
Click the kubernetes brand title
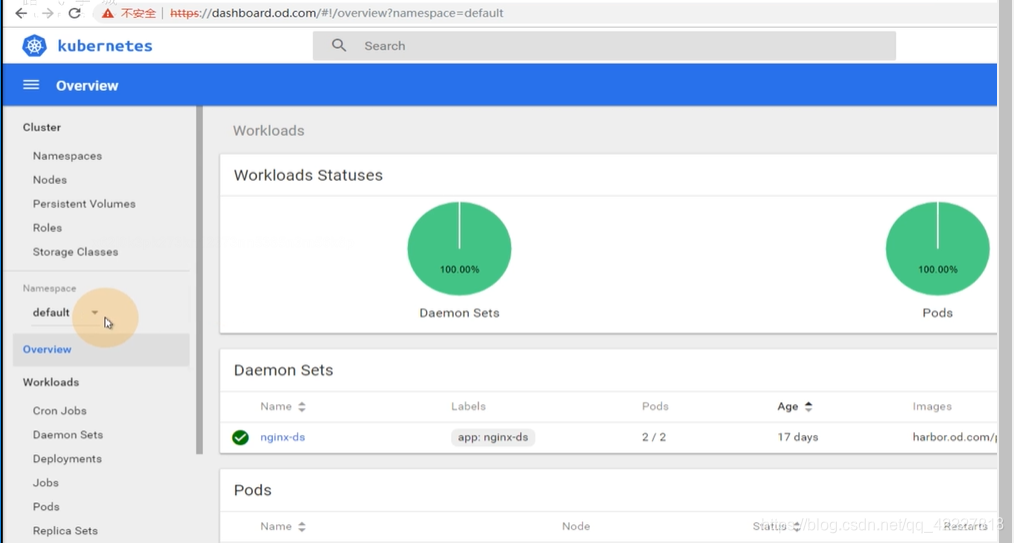(x=105, y=46)
